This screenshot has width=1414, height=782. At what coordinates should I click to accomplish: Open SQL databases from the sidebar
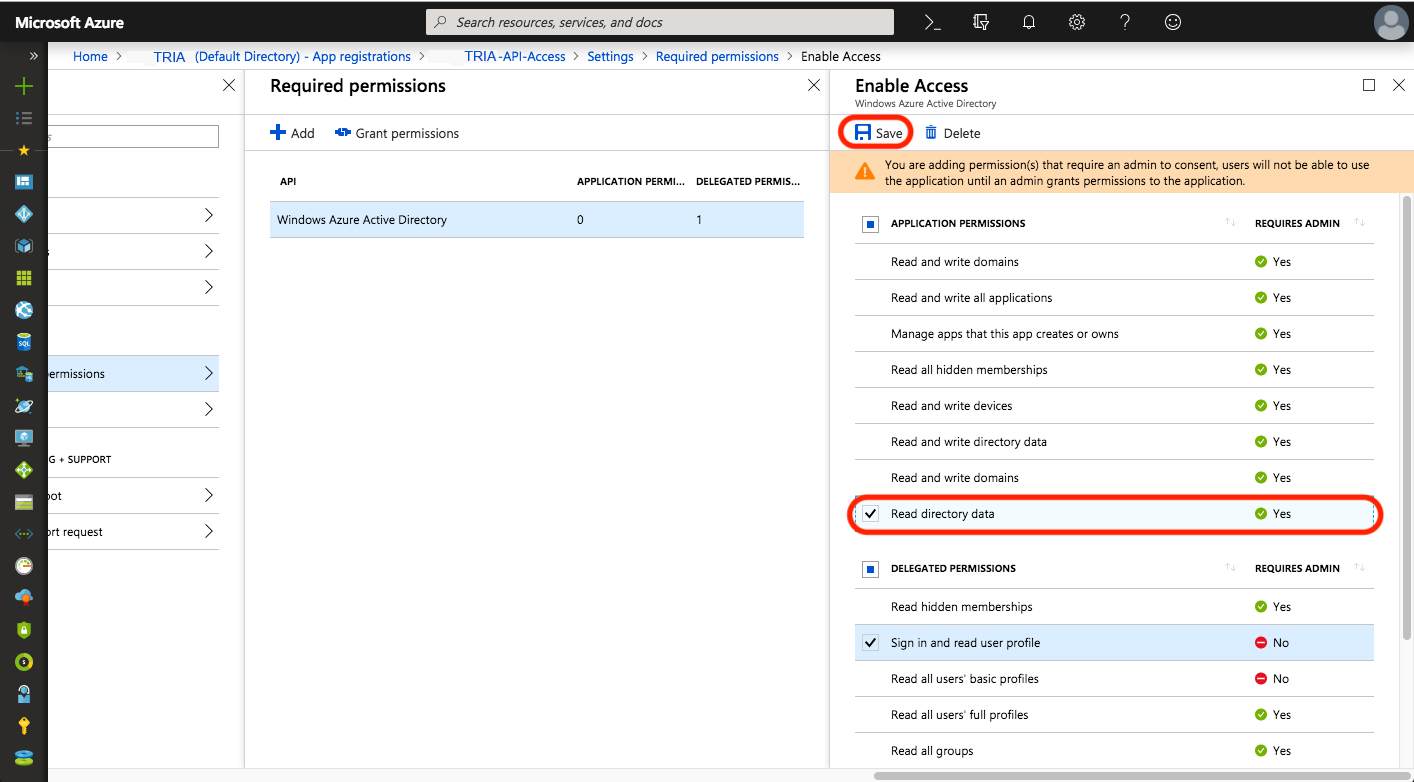click(x=24, y=342)
